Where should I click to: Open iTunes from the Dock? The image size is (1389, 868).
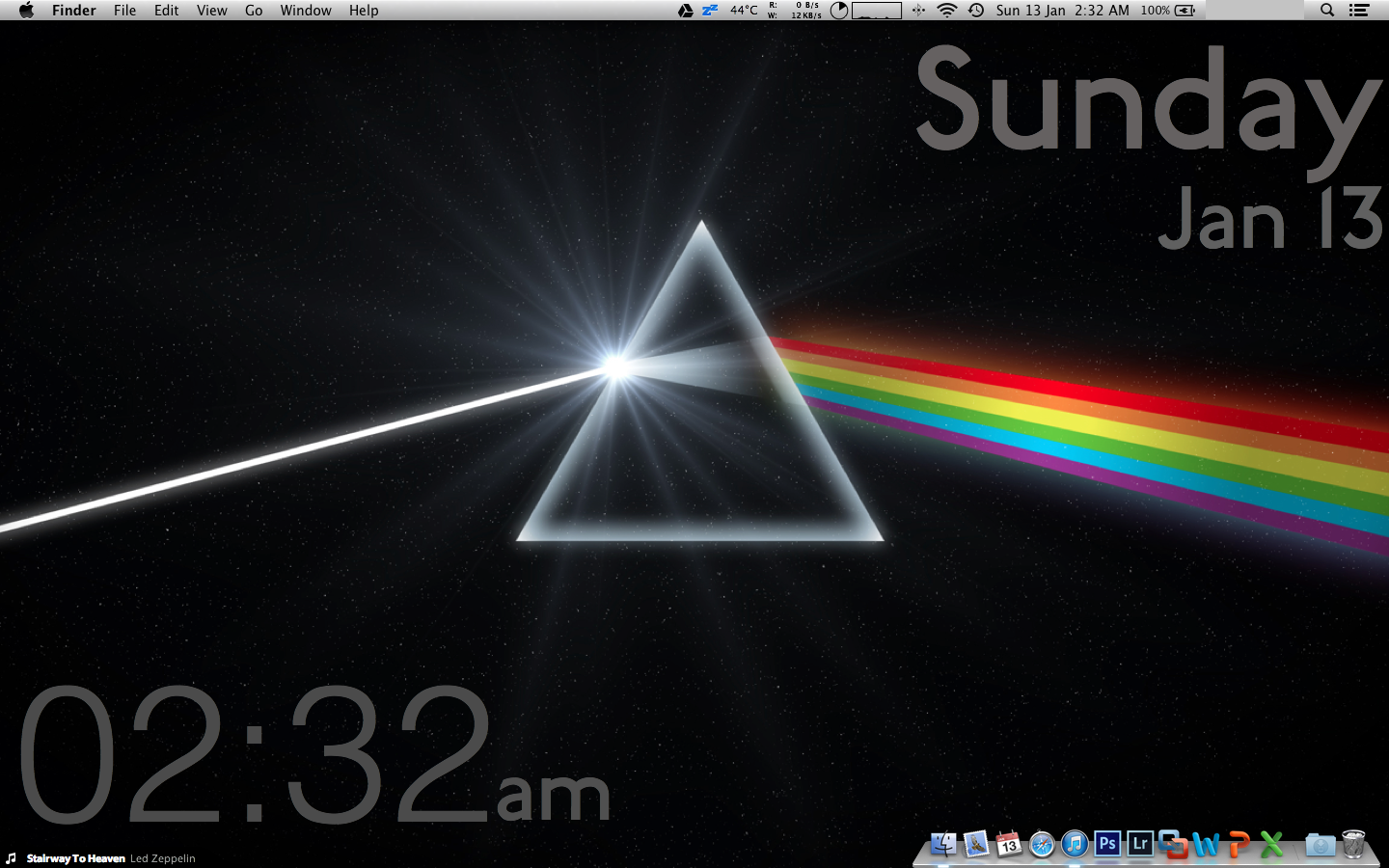point(1075,845)
